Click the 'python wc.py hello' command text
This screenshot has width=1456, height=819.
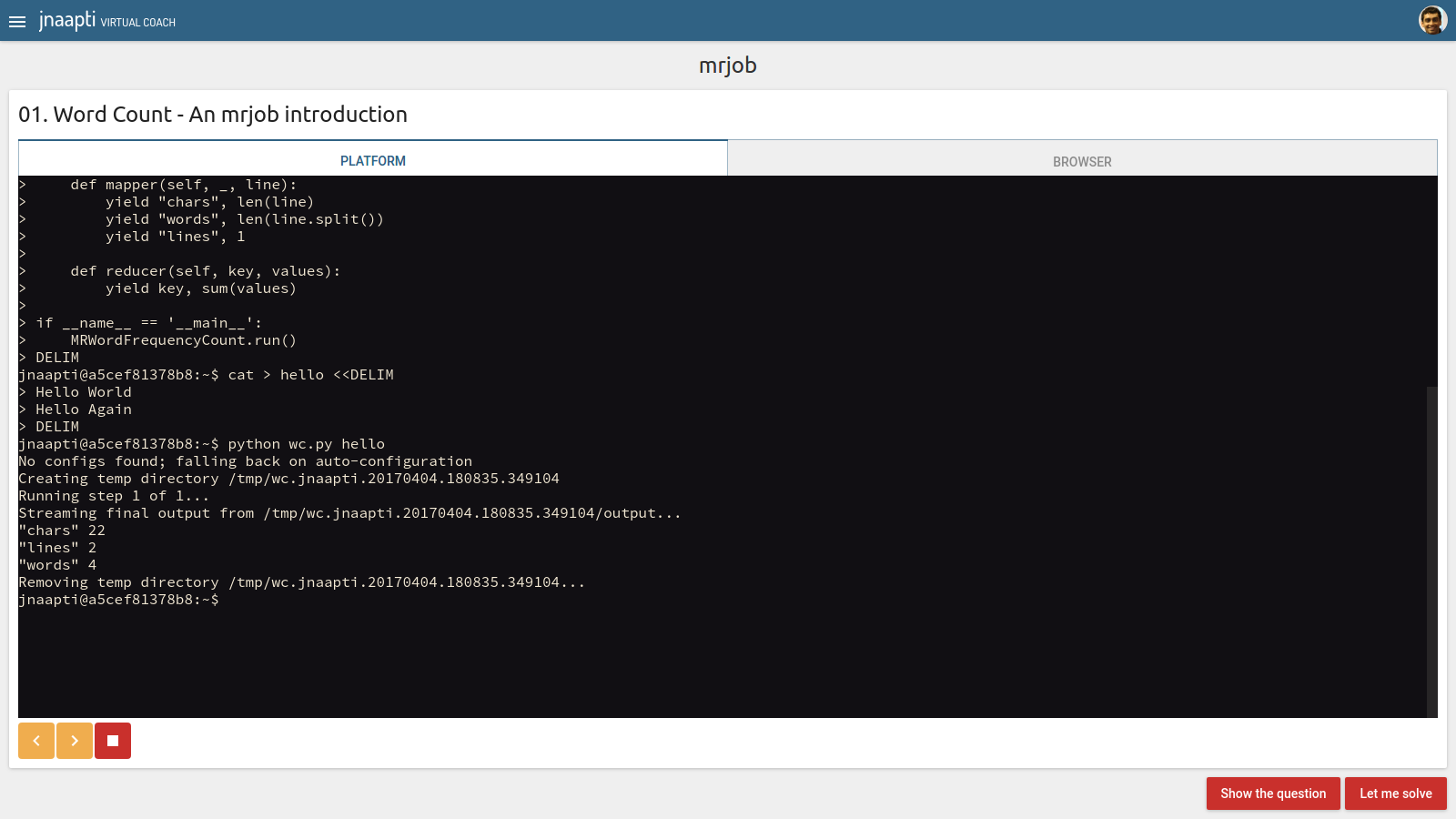pos(307,444)
